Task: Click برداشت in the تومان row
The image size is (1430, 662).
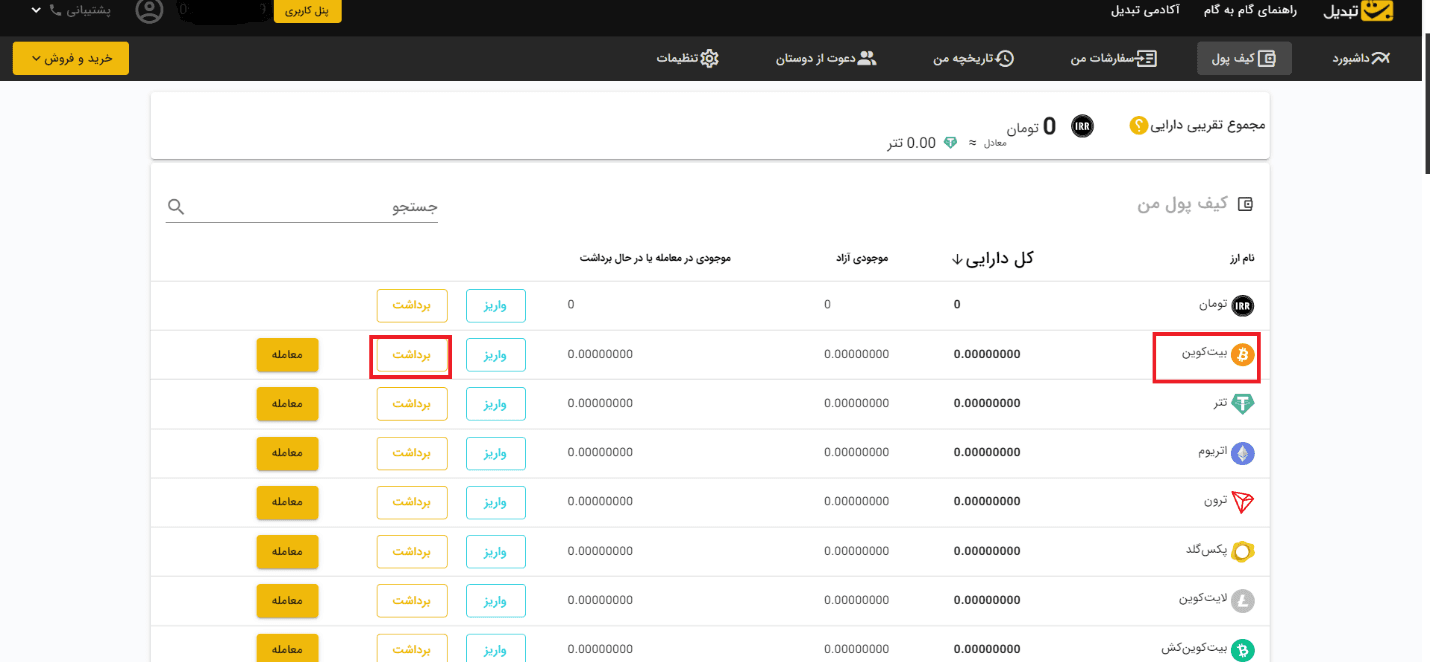Action: 411,305
